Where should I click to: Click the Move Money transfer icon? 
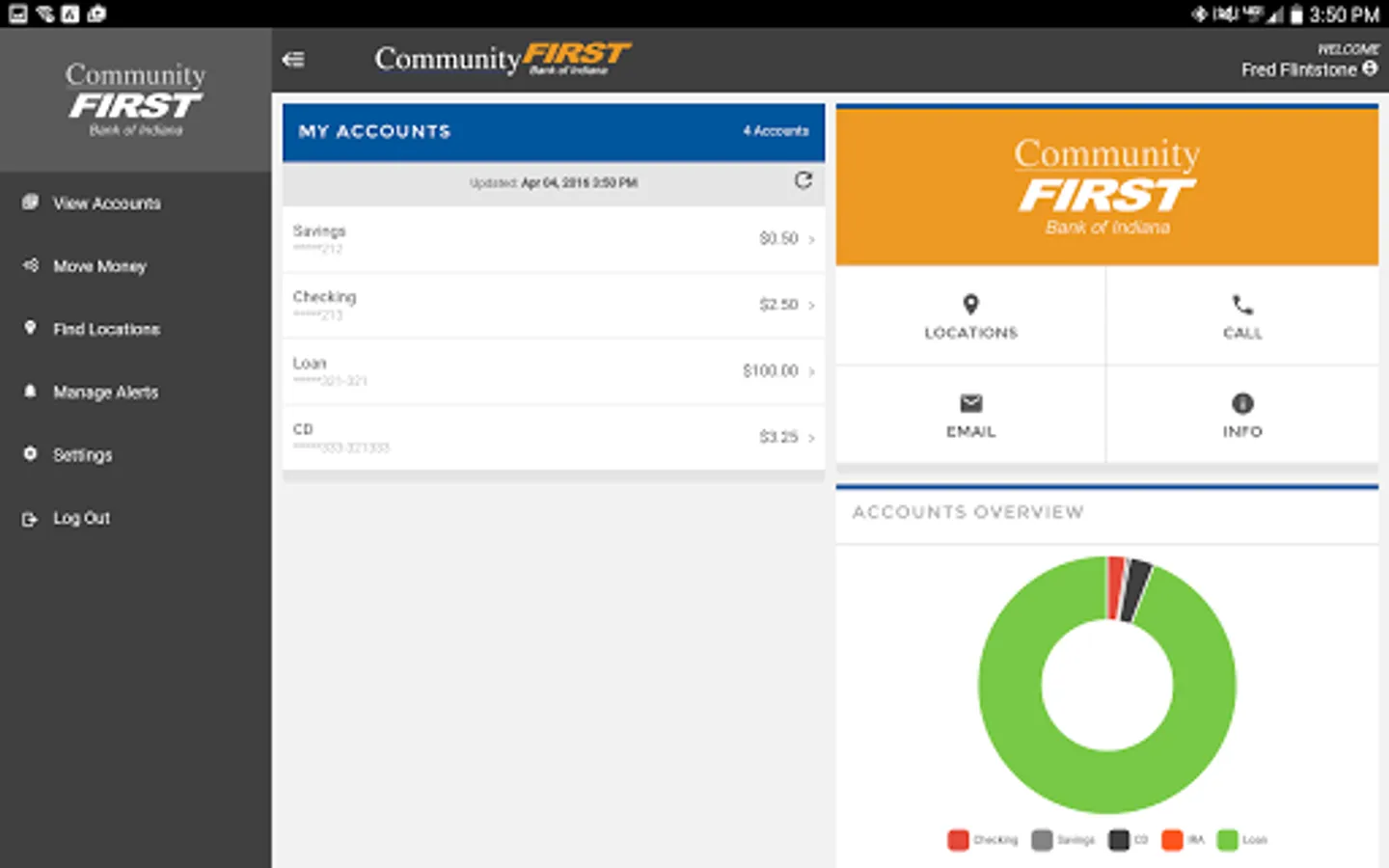coord(30,265)
